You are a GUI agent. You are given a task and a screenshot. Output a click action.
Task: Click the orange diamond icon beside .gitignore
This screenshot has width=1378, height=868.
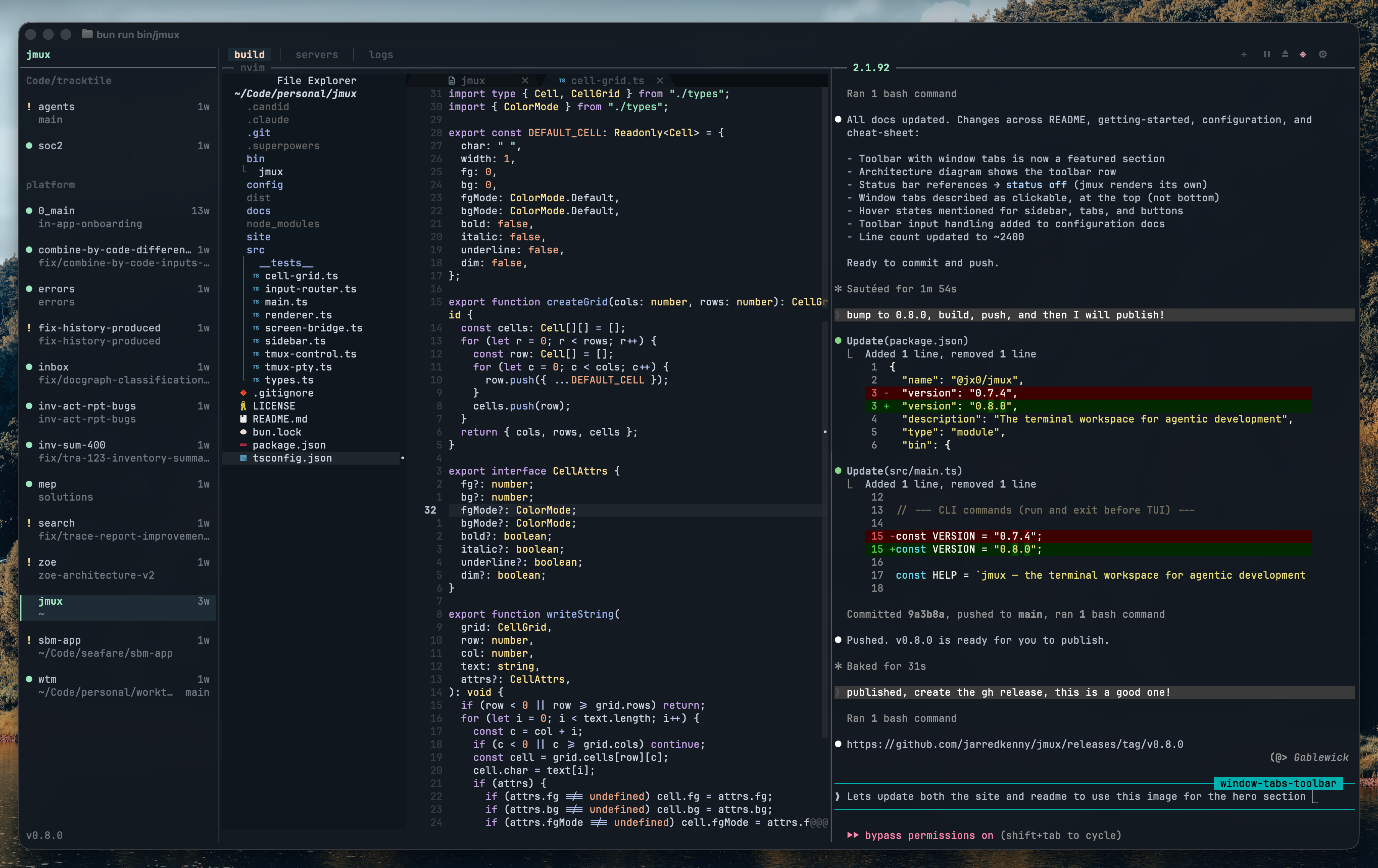(243, 393)
